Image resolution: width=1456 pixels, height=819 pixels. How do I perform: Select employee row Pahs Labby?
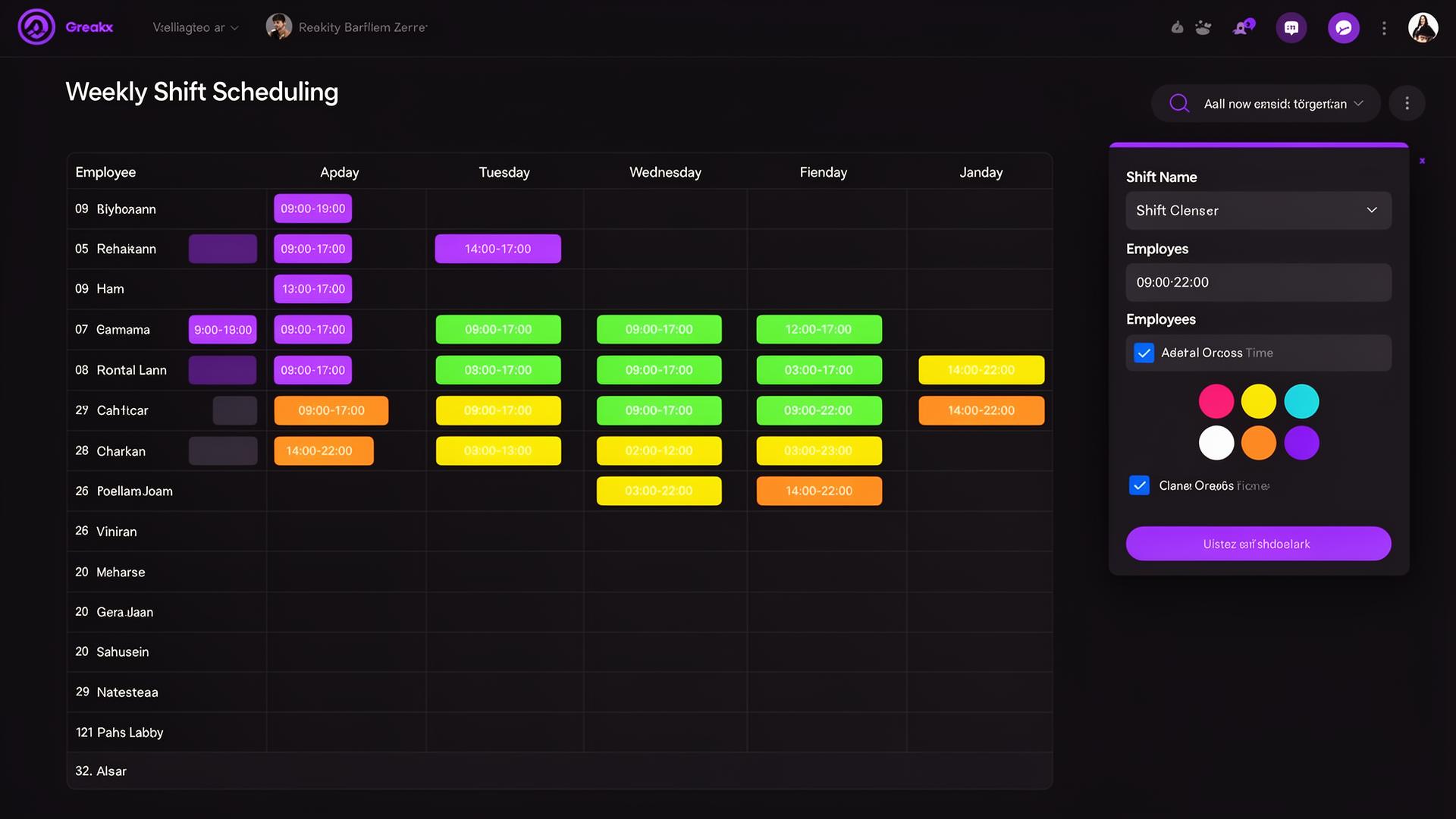tap(559, 733)
